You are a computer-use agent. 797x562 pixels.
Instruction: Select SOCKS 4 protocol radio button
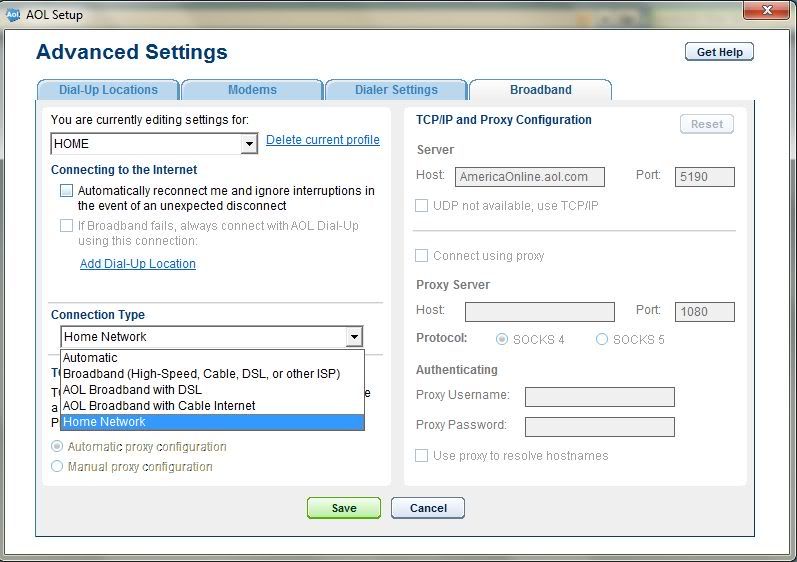pyautogui.click(x=502, y=339)
